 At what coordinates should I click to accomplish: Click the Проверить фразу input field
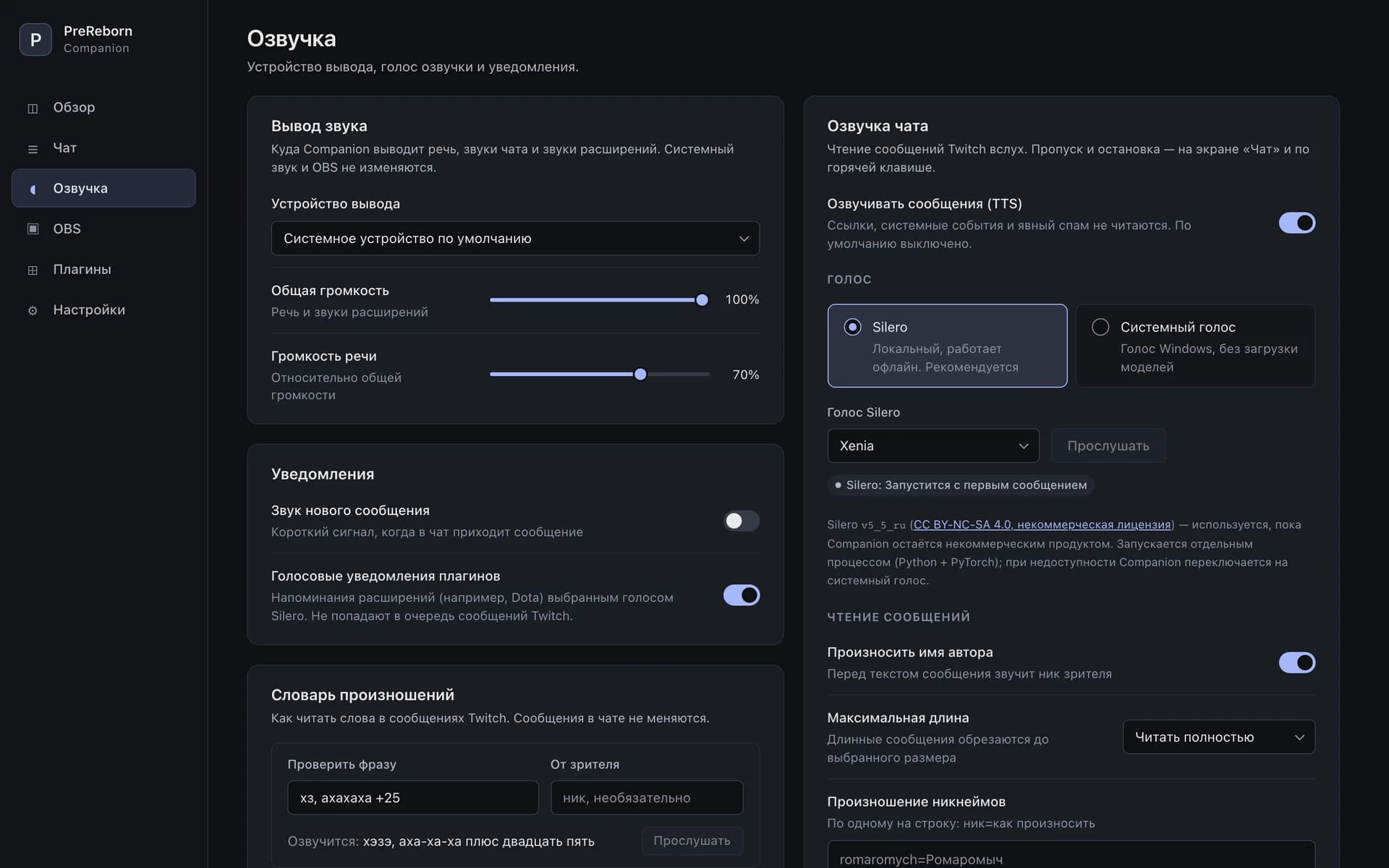(413, 797)
